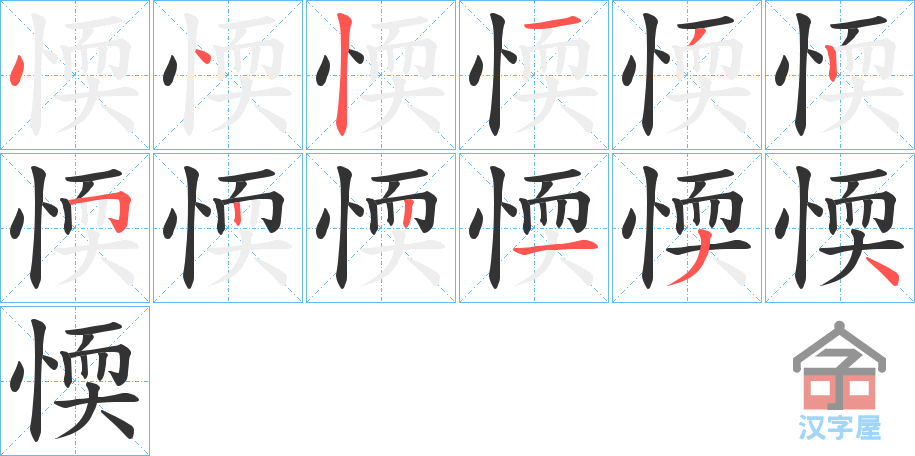
Task: Select eighth step with red inner vertical stroke
Action: [x=228, y=228]
